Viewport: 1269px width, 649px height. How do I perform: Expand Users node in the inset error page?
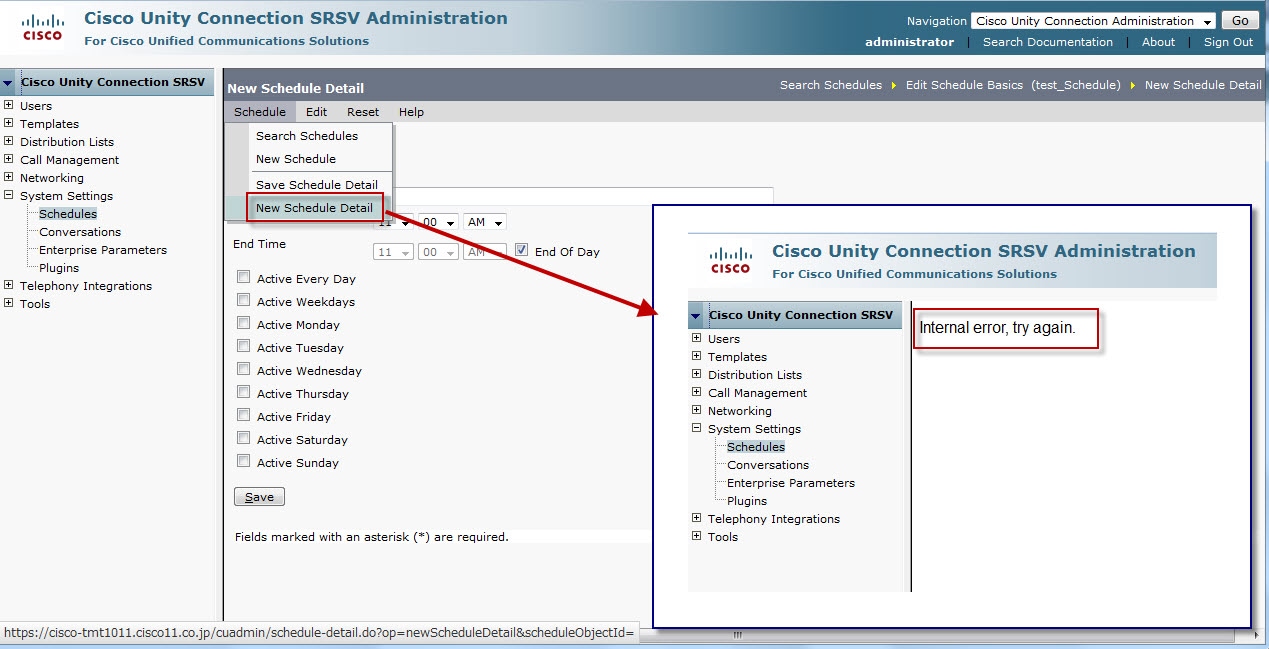pos(697,338)
